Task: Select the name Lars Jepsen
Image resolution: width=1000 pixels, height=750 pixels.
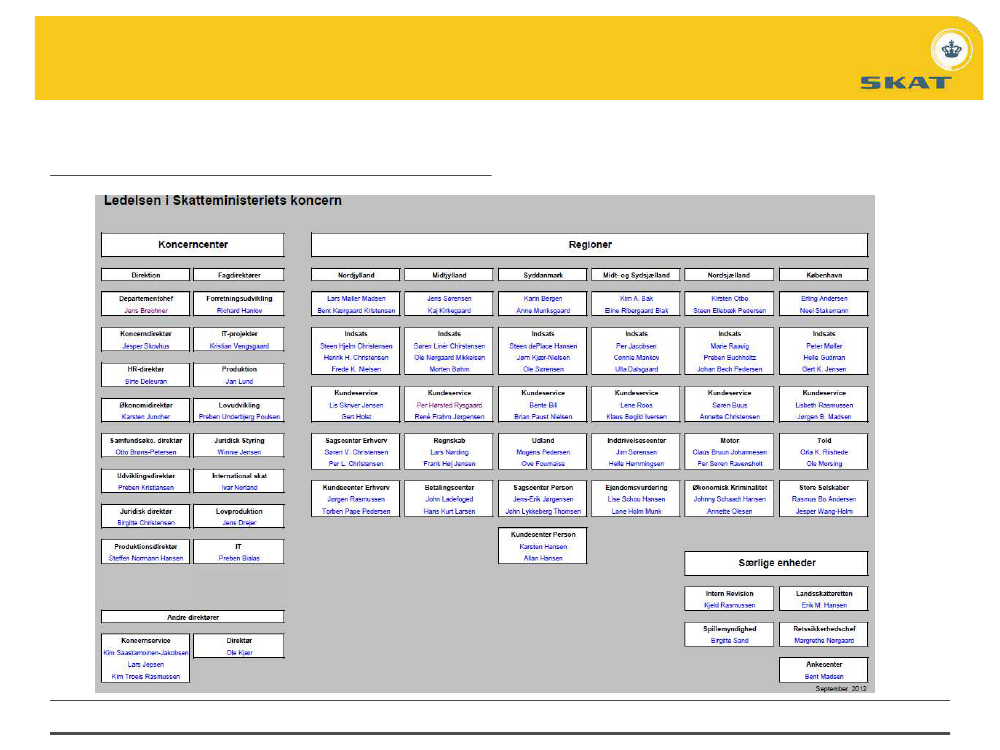Action: 145,665
